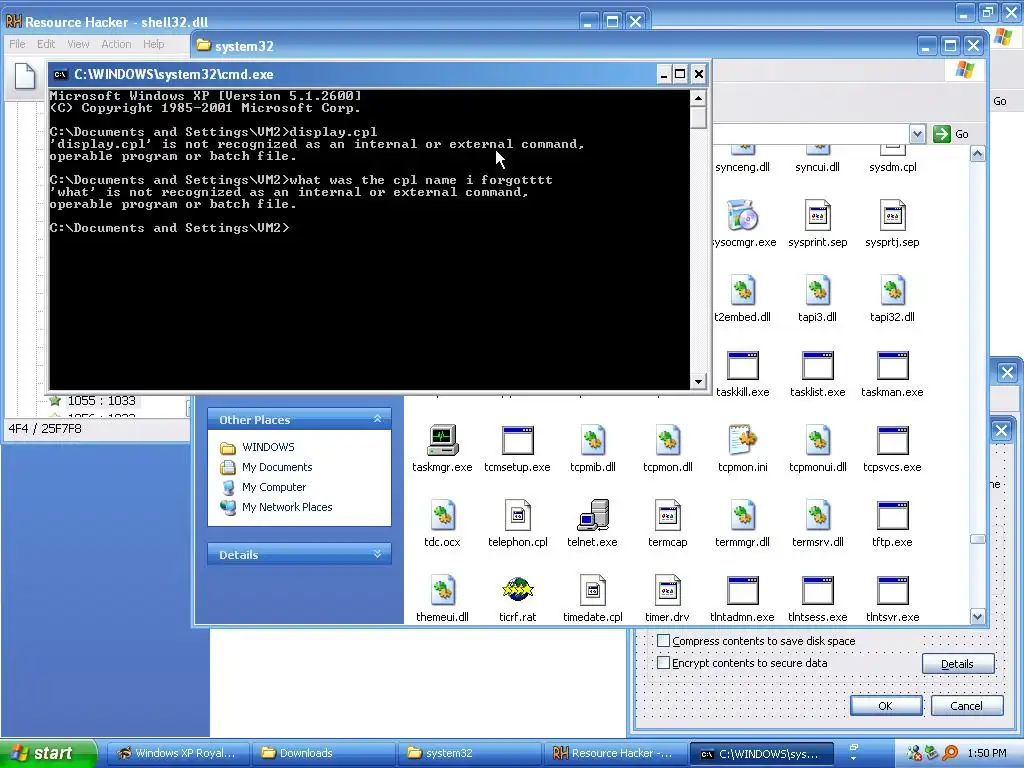
Task: Collapse the Other Places panel
Action: click(x=377, y=419)
